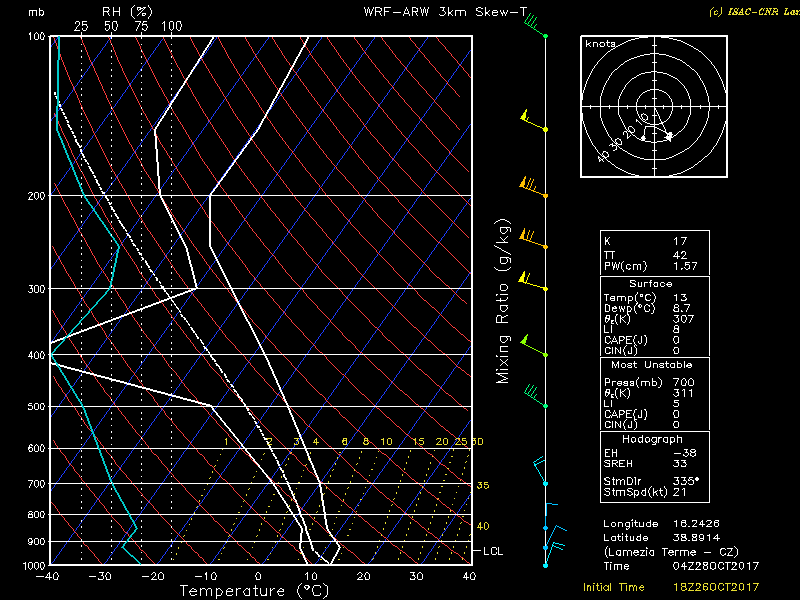Click the yellow mixing ratio value 40
This screenshot has height=600, width=800.
pyautogui.click(x=483, y=526)
